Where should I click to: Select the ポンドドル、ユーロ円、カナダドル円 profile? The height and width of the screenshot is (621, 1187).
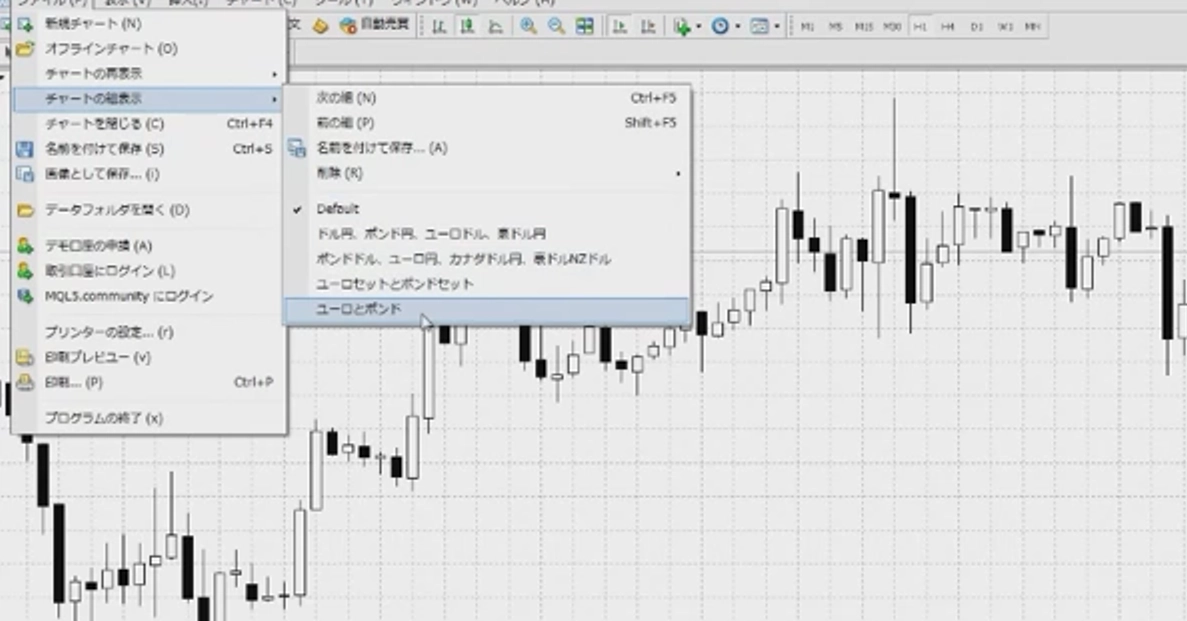tap(487, 259)
